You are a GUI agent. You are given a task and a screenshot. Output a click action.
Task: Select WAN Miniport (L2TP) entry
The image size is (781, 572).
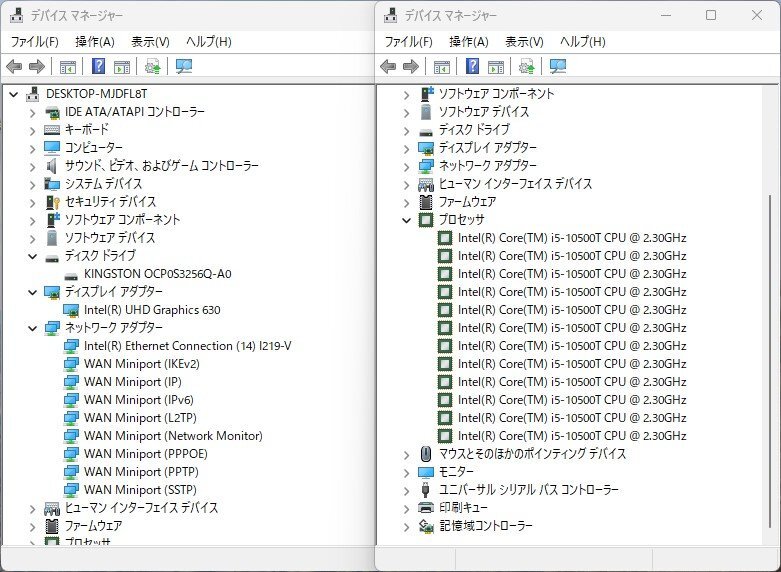tap(140, 418)
